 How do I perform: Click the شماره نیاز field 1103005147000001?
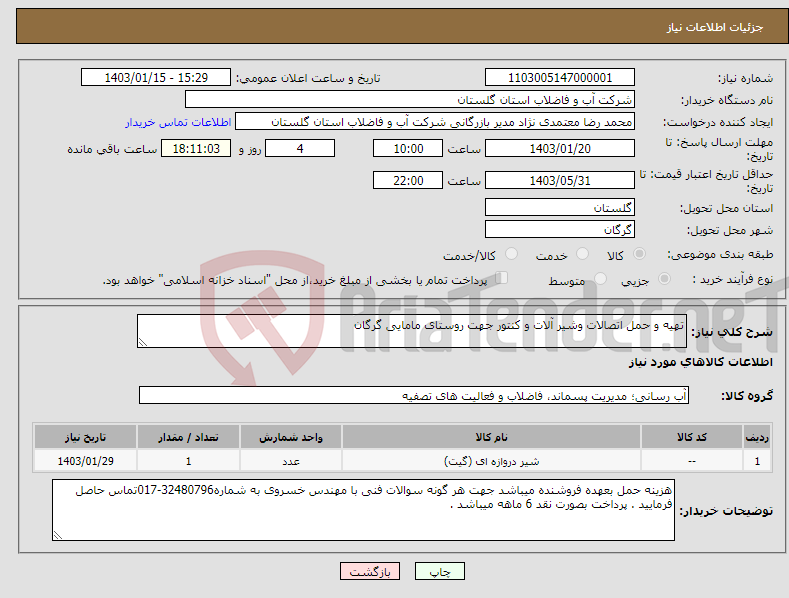point(560,78)
